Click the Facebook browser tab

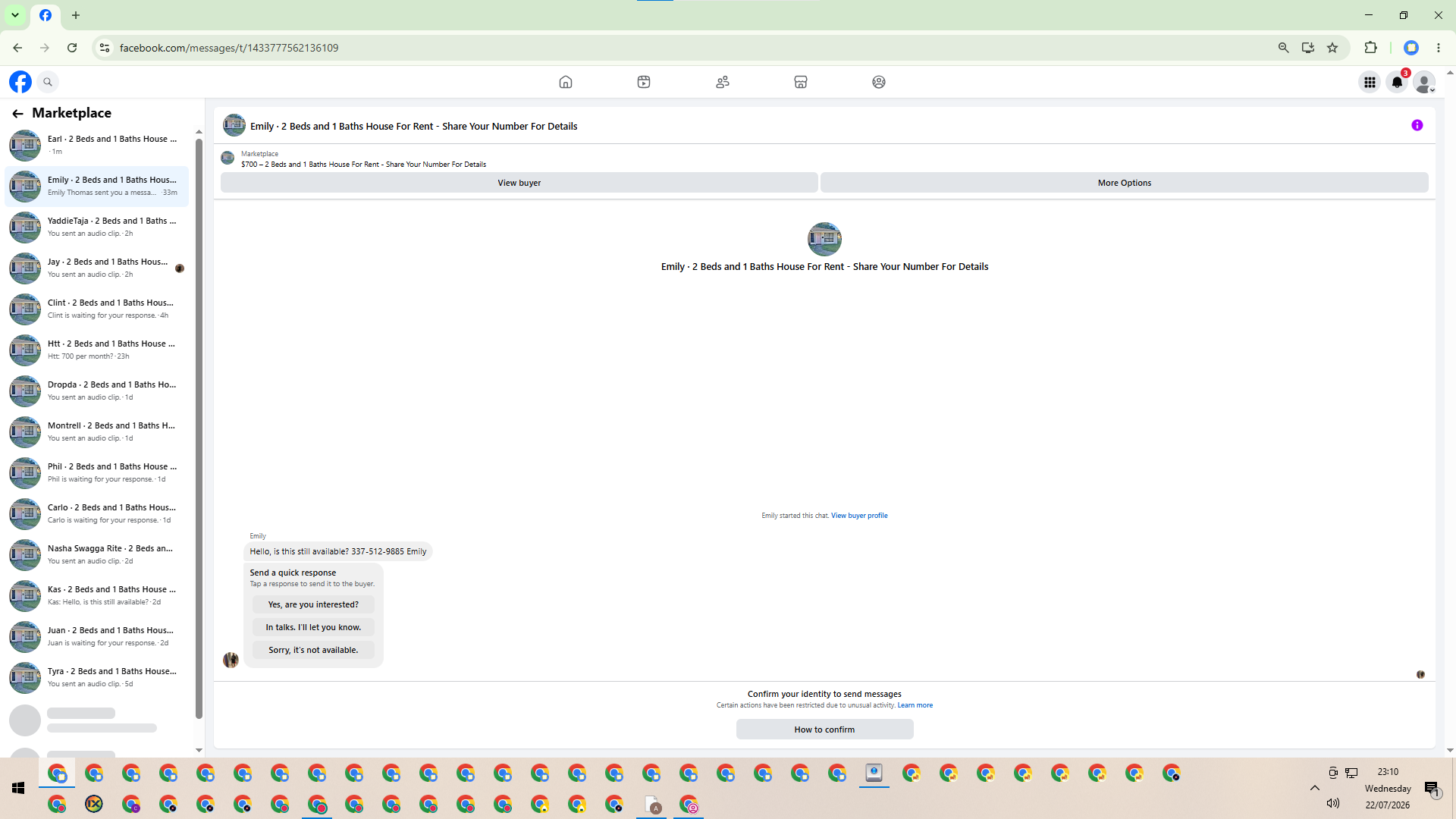pos(45,15)
